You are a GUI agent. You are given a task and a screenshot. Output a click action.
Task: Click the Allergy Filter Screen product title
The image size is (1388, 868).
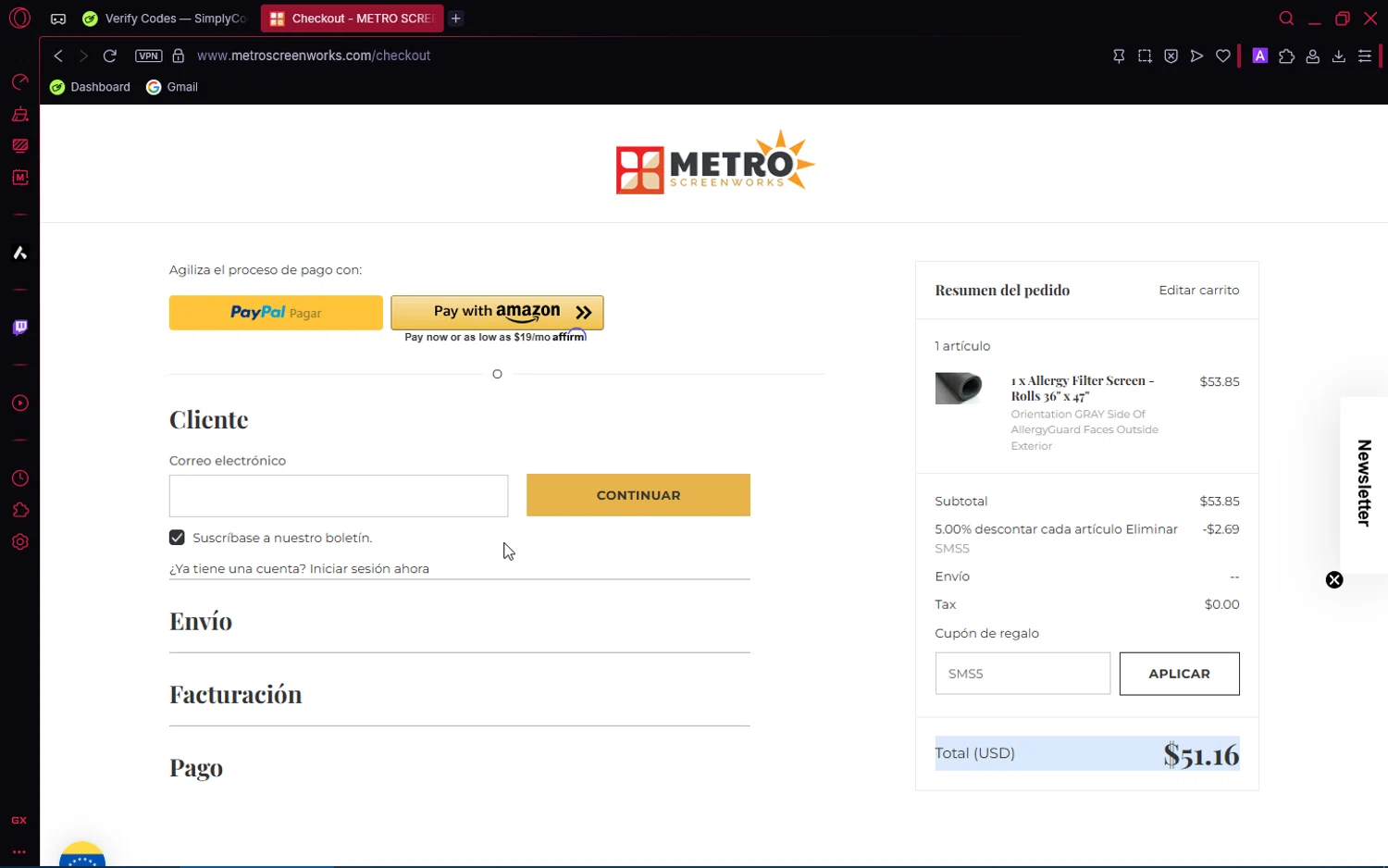pyautogui.click(x=1083, y=389)
